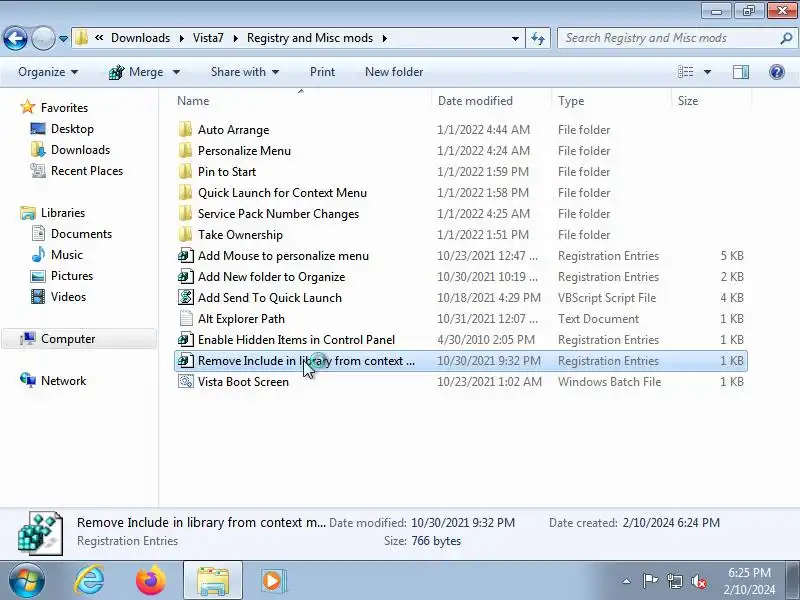Select Service Pack Number Changes folder icon
Viewport: 800px width, 600px height.
[x=185, y=214]
